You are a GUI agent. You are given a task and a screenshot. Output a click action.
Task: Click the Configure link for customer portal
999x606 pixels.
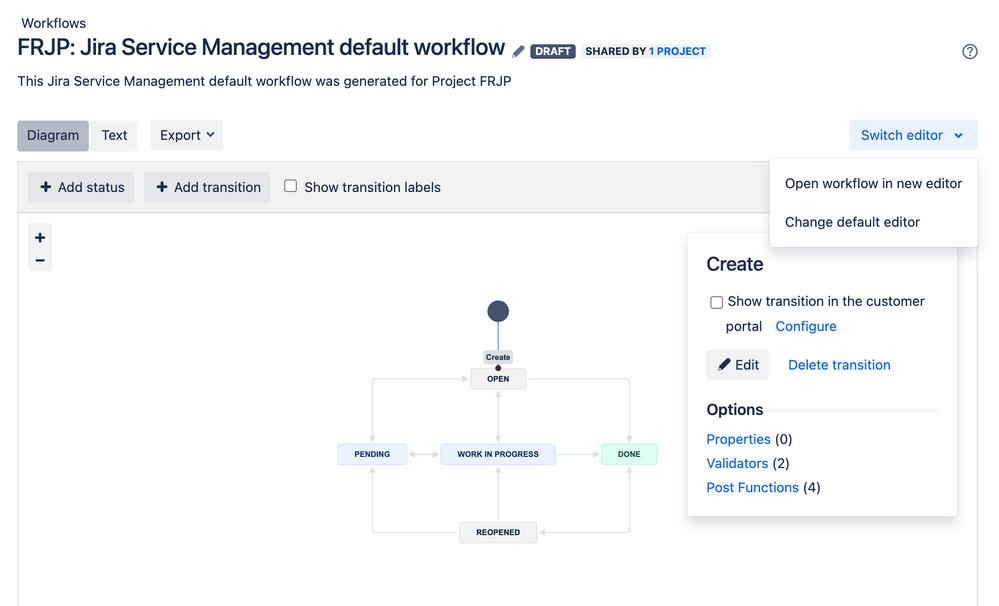click(806, 326)
